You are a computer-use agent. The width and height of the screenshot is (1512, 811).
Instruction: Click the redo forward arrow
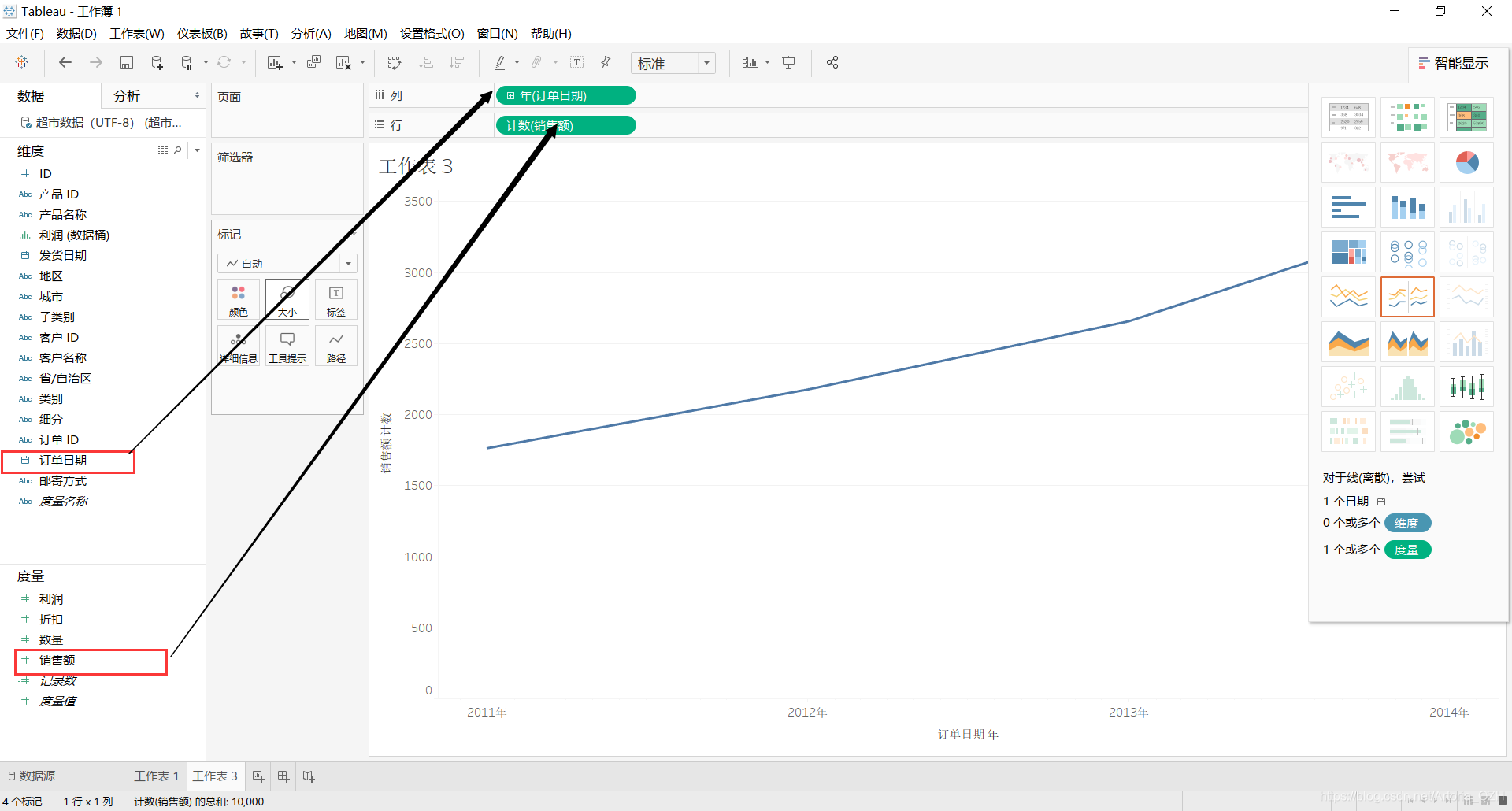click(x=96, y=62)
